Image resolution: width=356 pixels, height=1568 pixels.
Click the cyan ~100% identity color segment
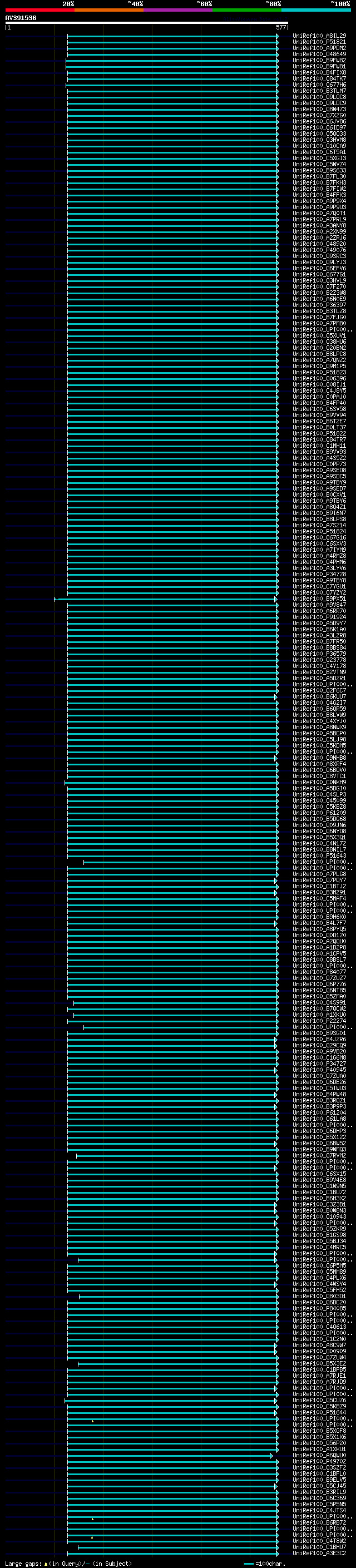tap(316, 10)
